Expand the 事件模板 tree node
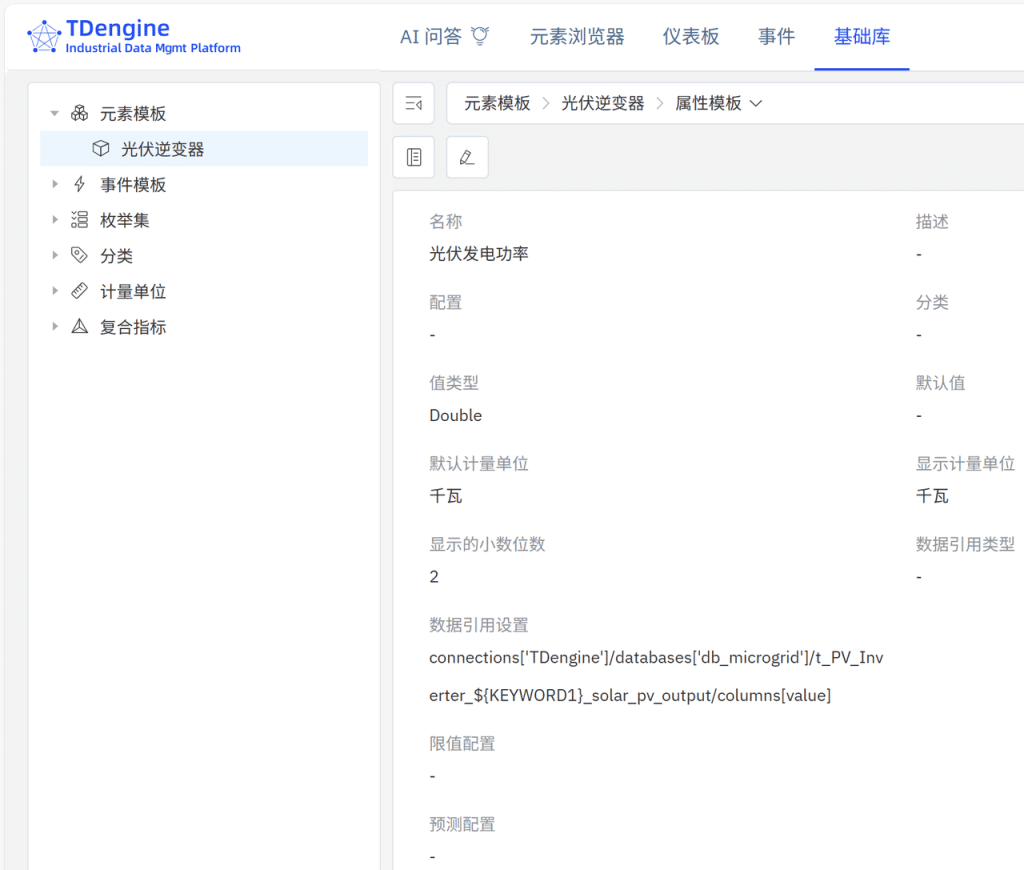Image resolution: width=1024 pixels, height=870 pixels. [x=56, y=184]
